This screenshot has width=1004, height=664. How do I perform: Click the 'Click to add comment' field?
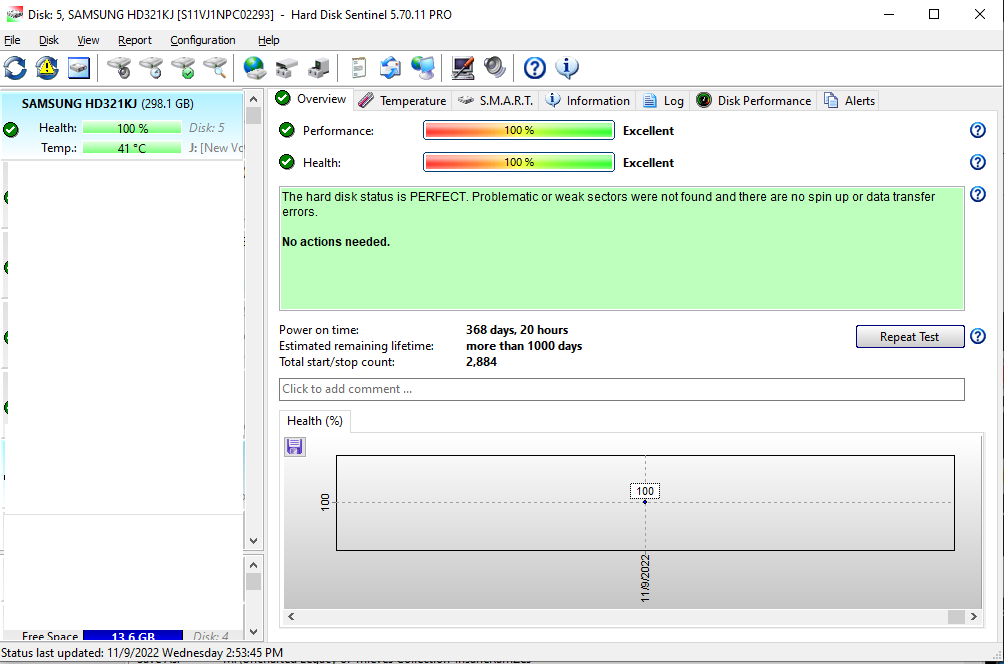point(621,389)
